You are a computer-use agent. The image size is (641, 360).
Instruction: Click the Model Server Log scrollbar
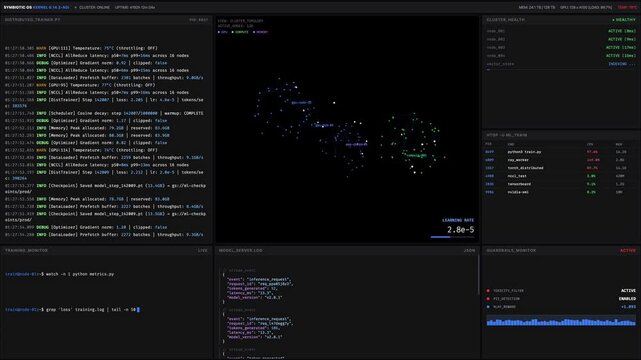pyautogui.click(x=478, y=275)
